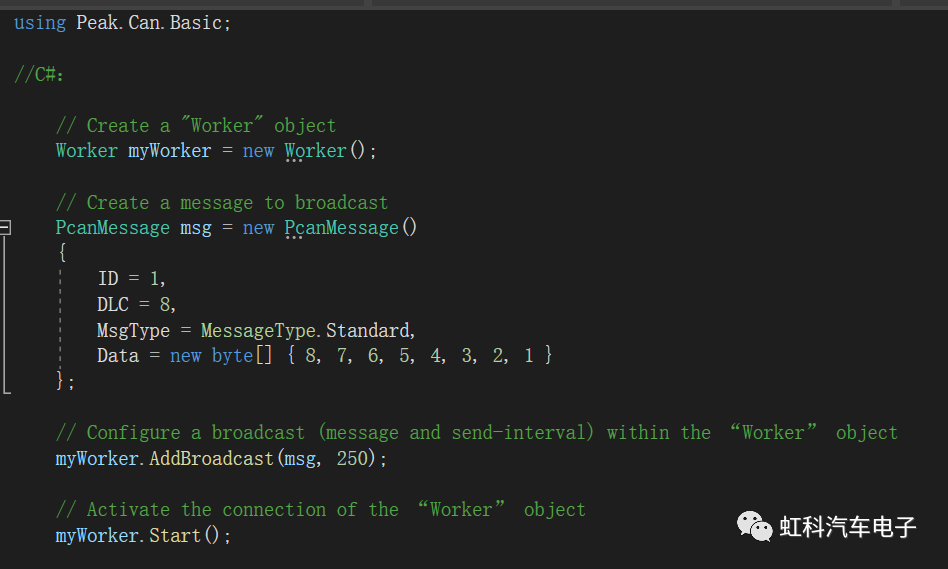The width and height of the screenshot is (948, 569).
Task: Click the 虹科汽车电子 watermark text
Action: 848,527
